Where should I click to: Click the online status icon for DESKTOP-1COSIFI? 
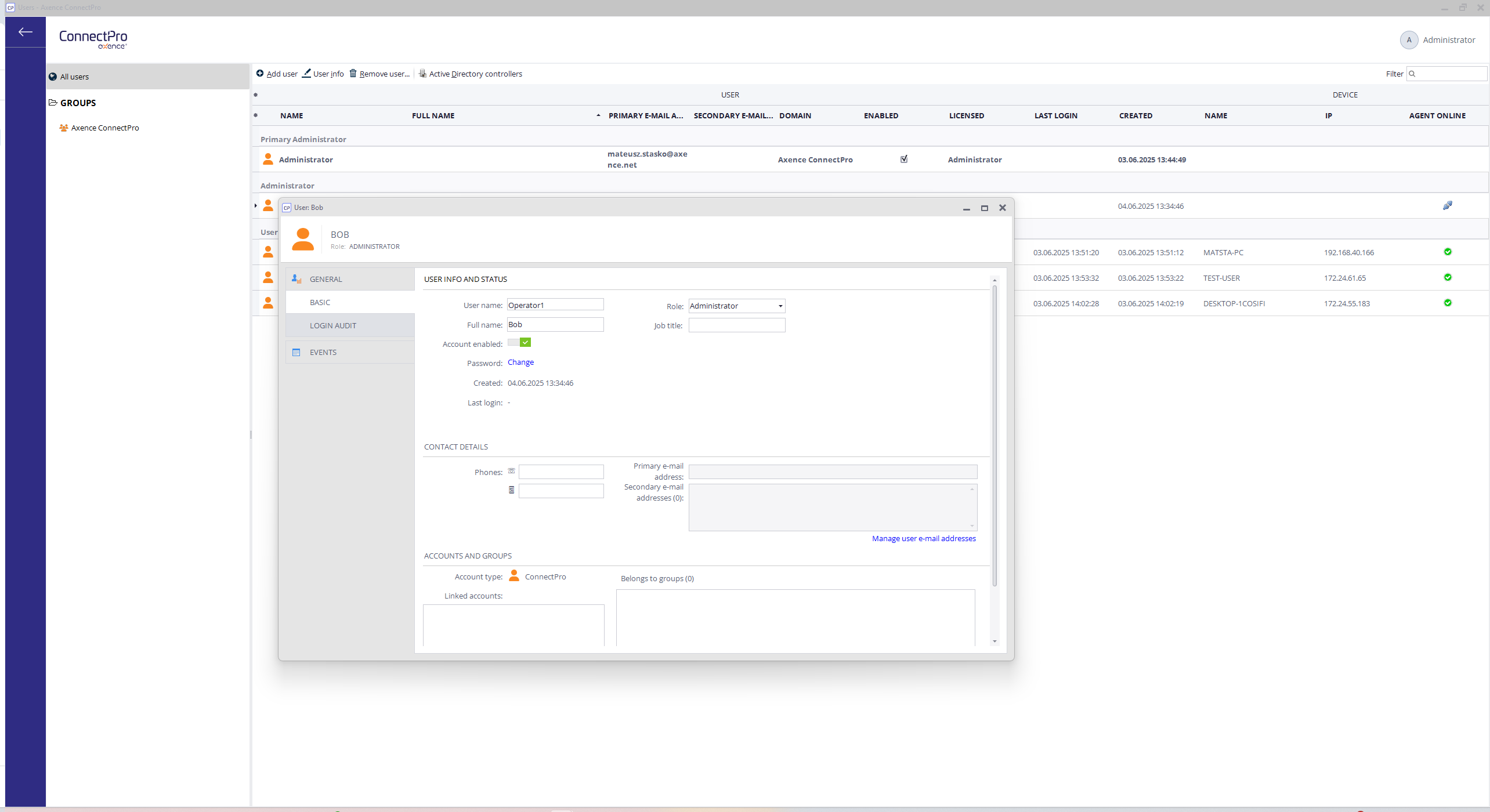(x=1448, y=303)
